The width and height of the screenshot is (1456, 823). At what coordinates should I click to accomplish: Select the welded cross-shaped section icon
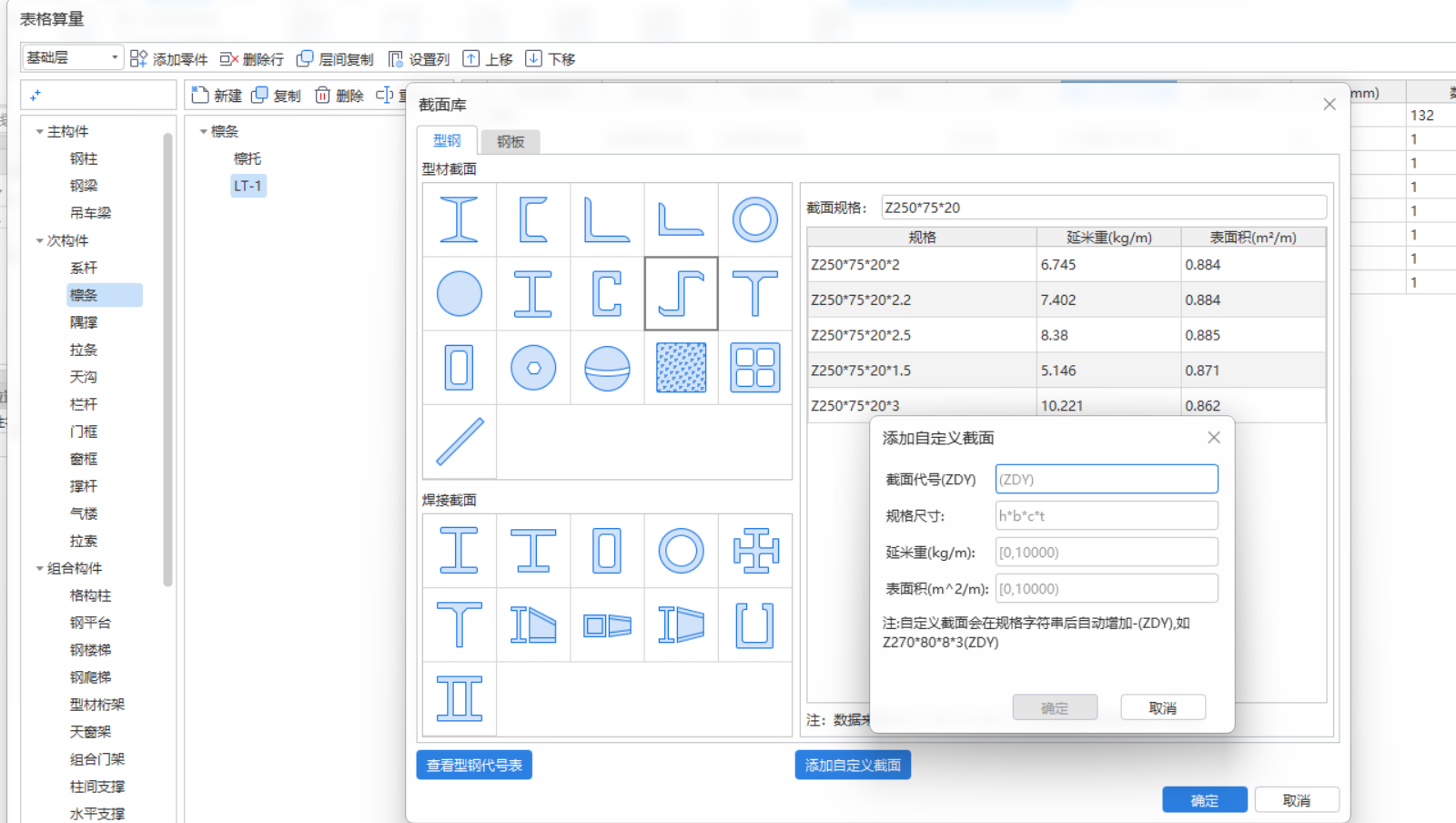tap(755, 551)
